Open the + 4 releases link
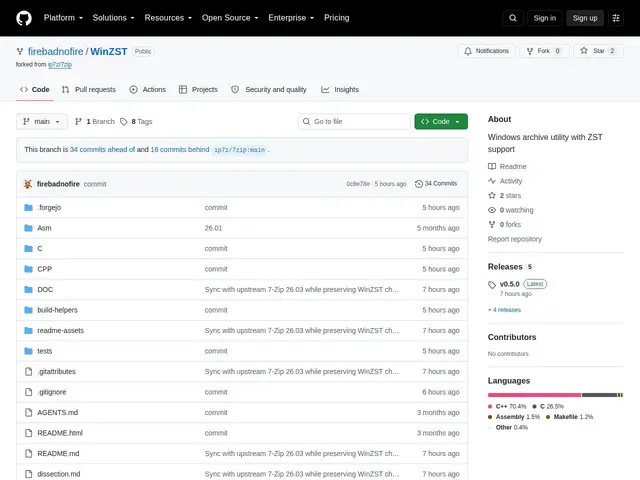Viewport: 640px width, 480px height. (504, 310)
